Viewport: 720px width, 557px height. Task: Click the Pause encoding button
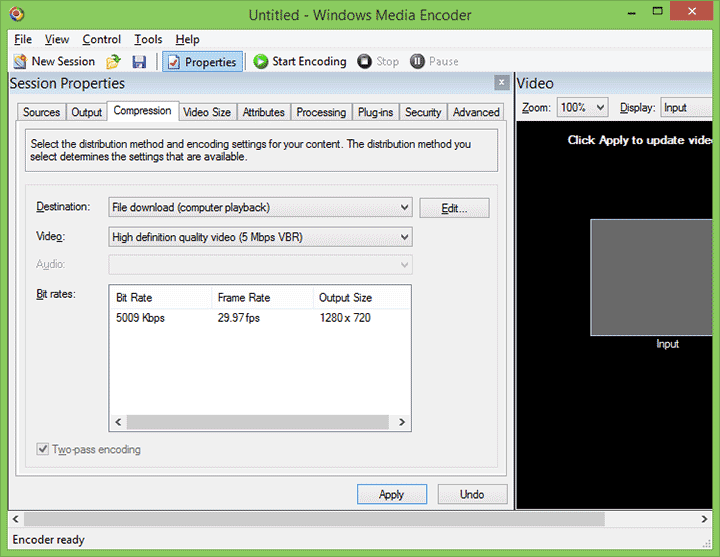pos(434,62)
